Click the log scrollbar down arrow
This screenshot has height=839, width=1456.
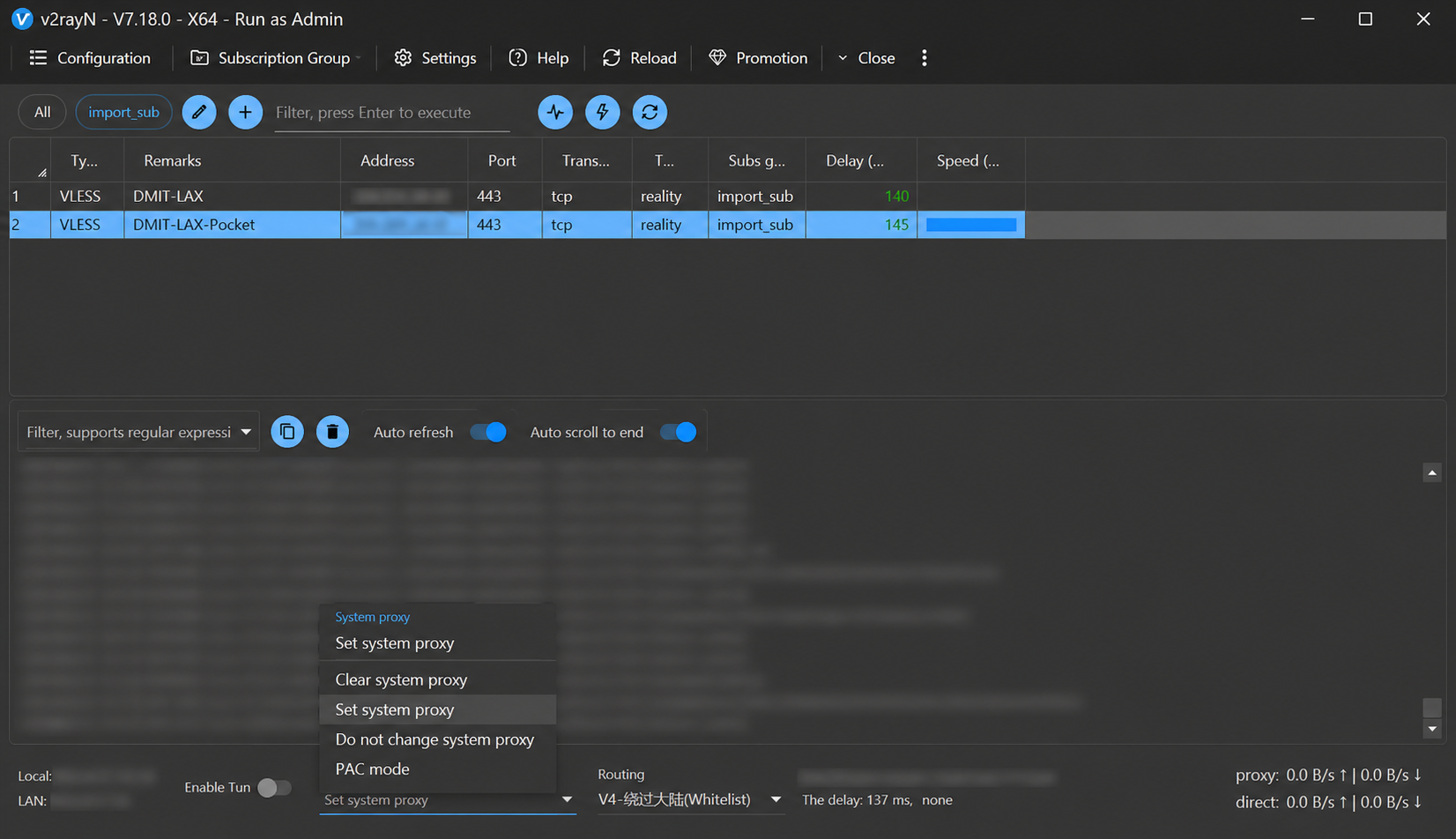click(1432, 729)
